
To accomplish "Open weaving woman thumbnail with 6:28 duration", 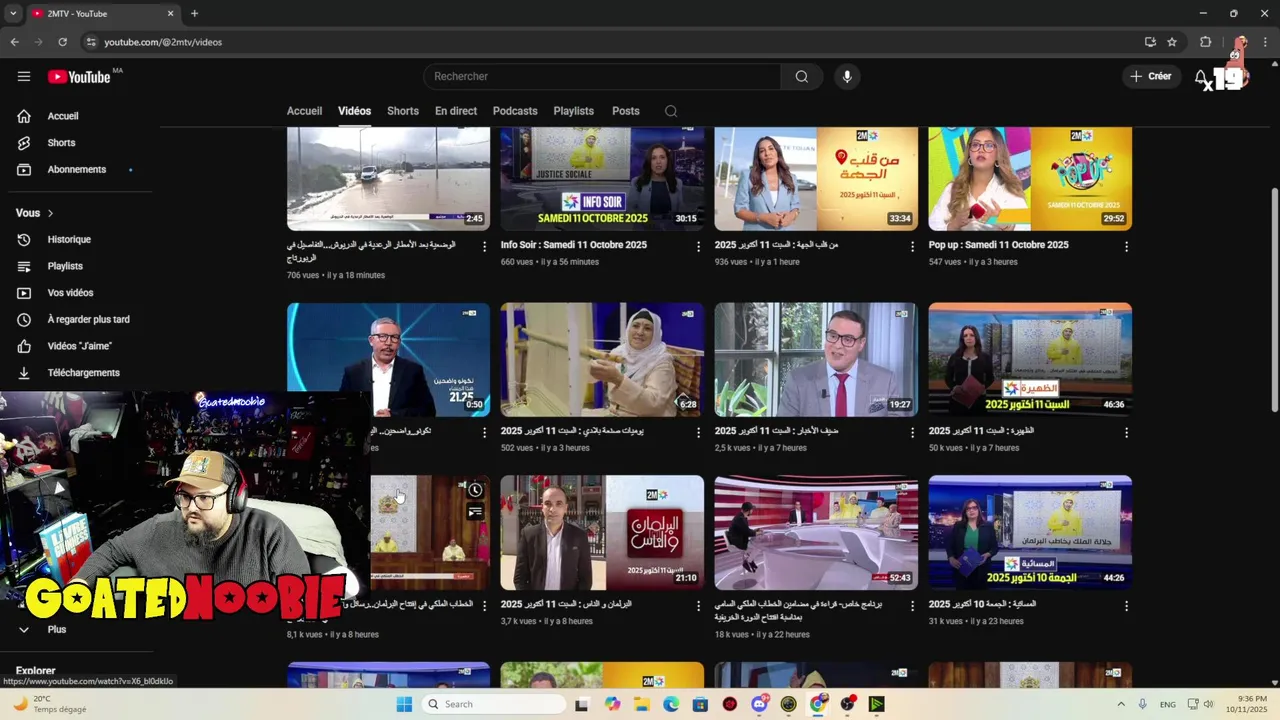I will (603, 360).
